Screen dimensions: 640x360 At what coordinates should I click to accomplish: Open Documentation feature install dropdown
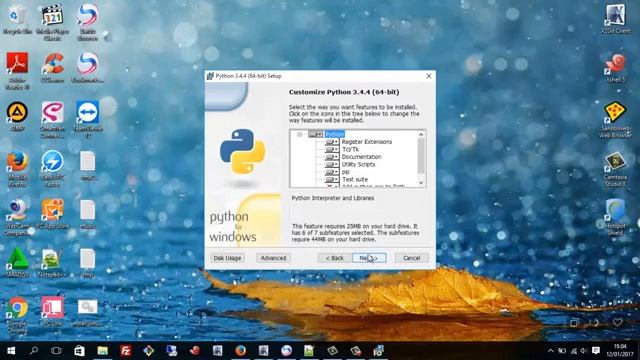click(332, 157)
